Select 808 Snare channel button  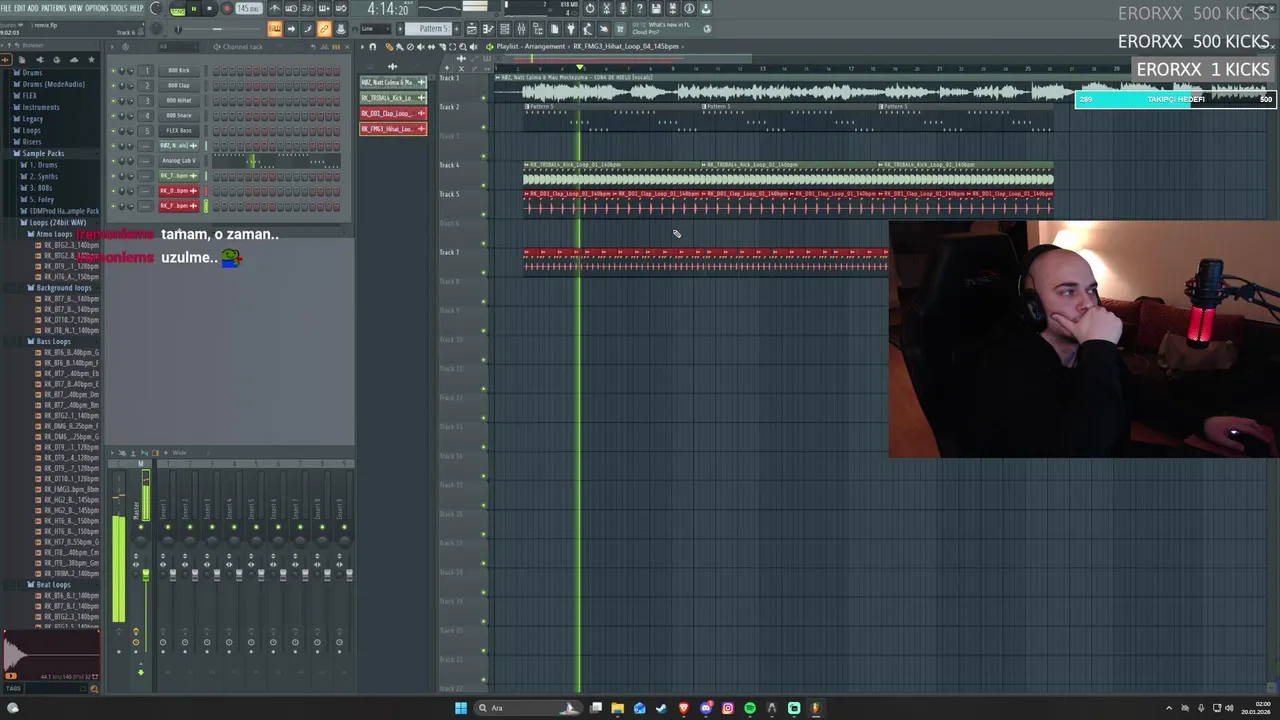(x=179, y=115)
